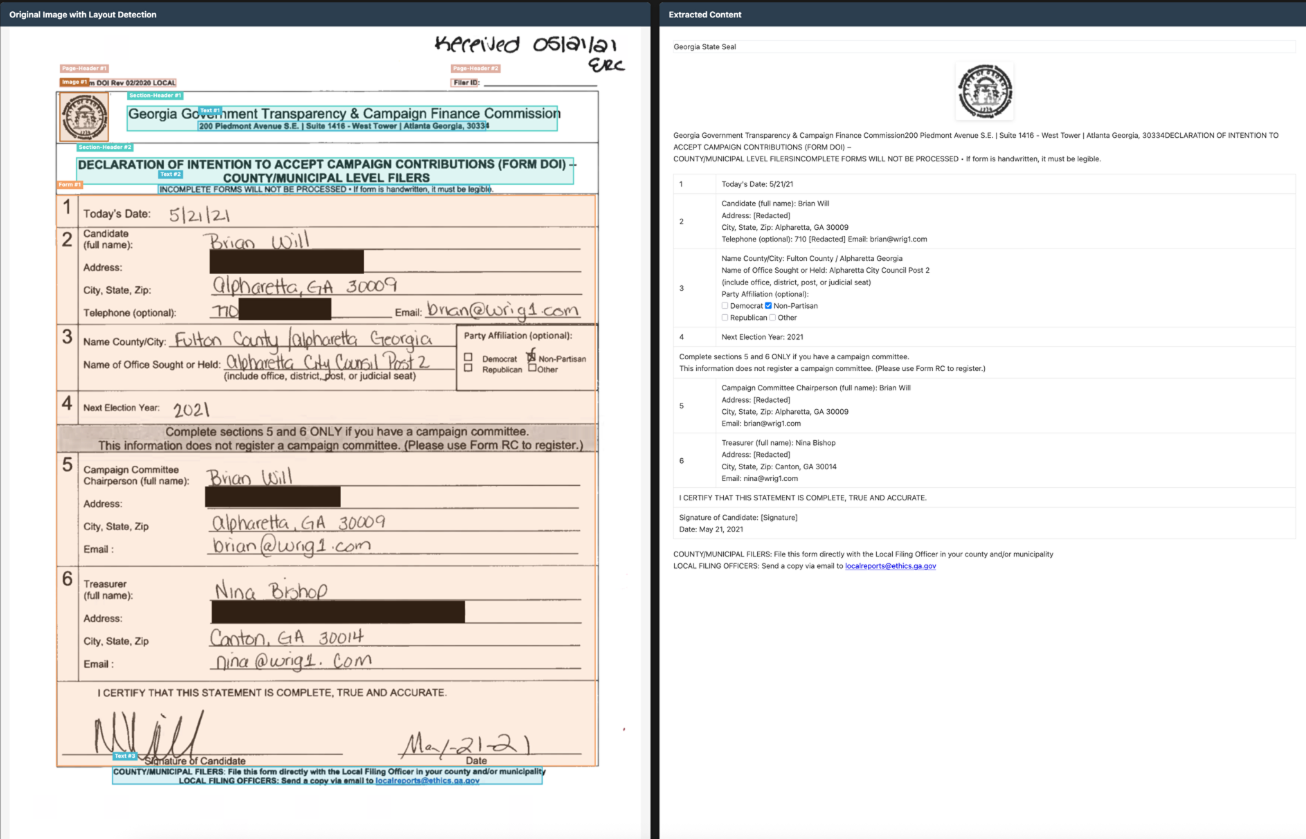Uncheck the Non-Partisan checkbox in the extracted content

point(768,306)
